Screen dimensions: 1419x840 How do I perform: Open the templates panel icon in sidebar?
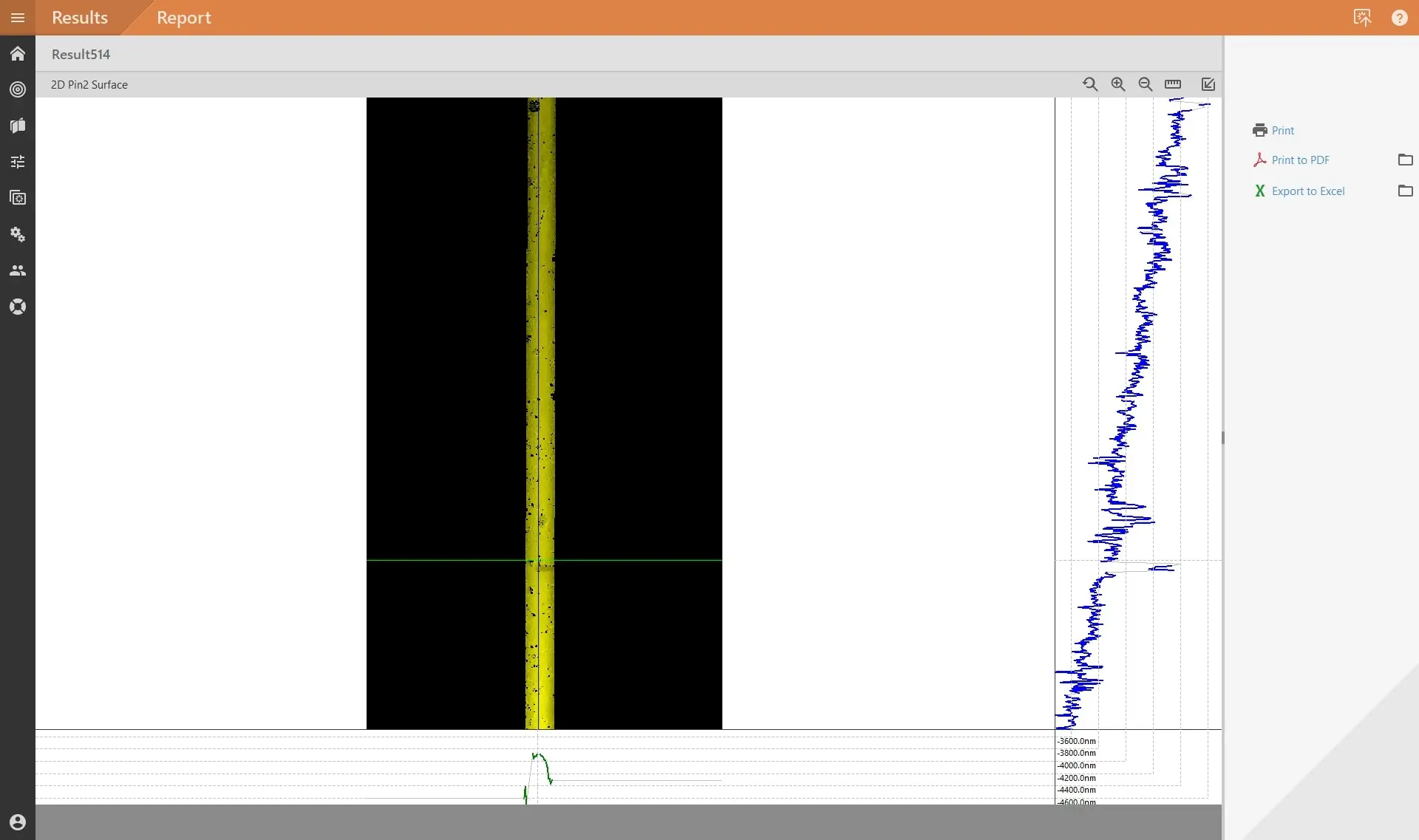pyautogui.click(x=17, y=198)
